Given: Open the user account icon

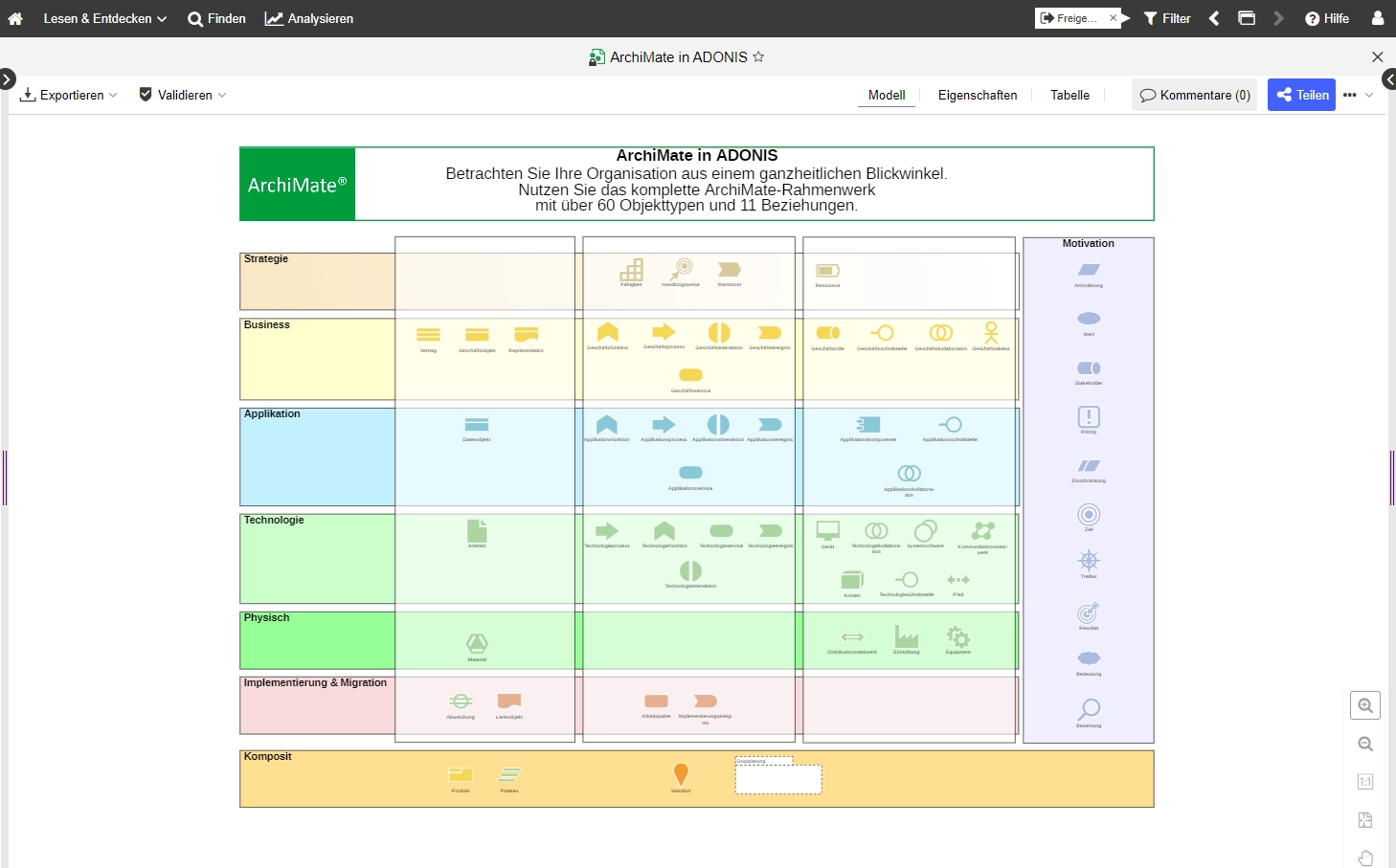Looking at the screenshot, I should tap(1377, 18).
